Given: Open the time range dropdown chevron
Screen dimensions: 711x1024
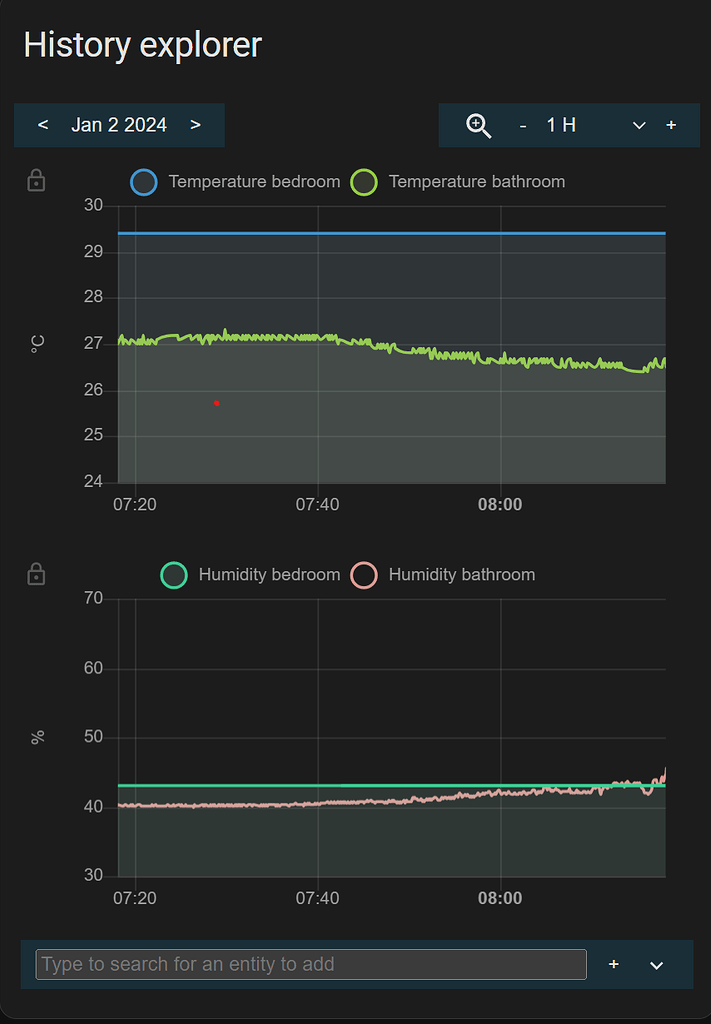Looking at the screenshot, I should pos(639,125).
